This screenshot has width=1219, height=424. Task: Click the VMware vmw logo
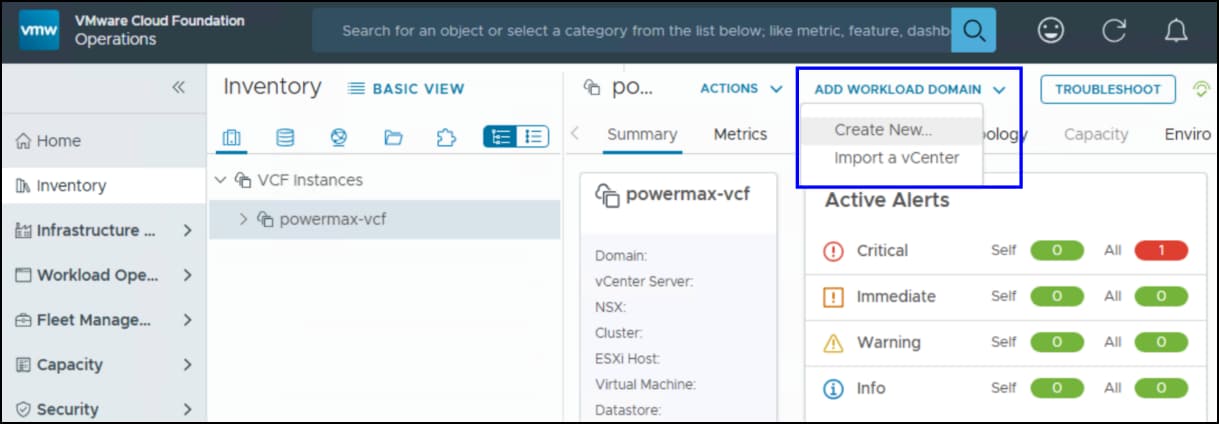40,31
